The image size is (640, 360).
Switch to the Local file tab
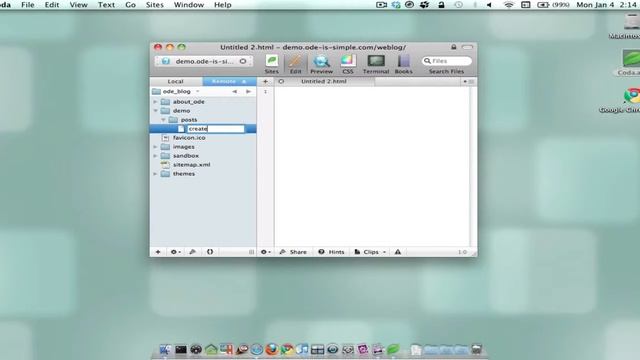click(176, 82)
